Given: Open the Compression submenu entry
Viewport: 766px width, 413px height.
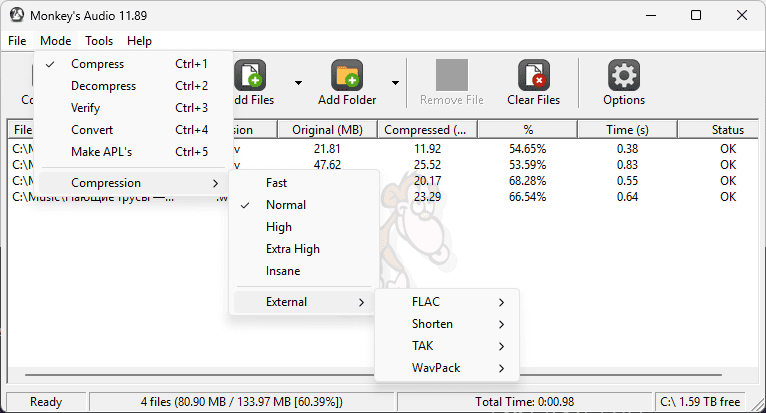Looking at the screenshot, I should point(133,183).
